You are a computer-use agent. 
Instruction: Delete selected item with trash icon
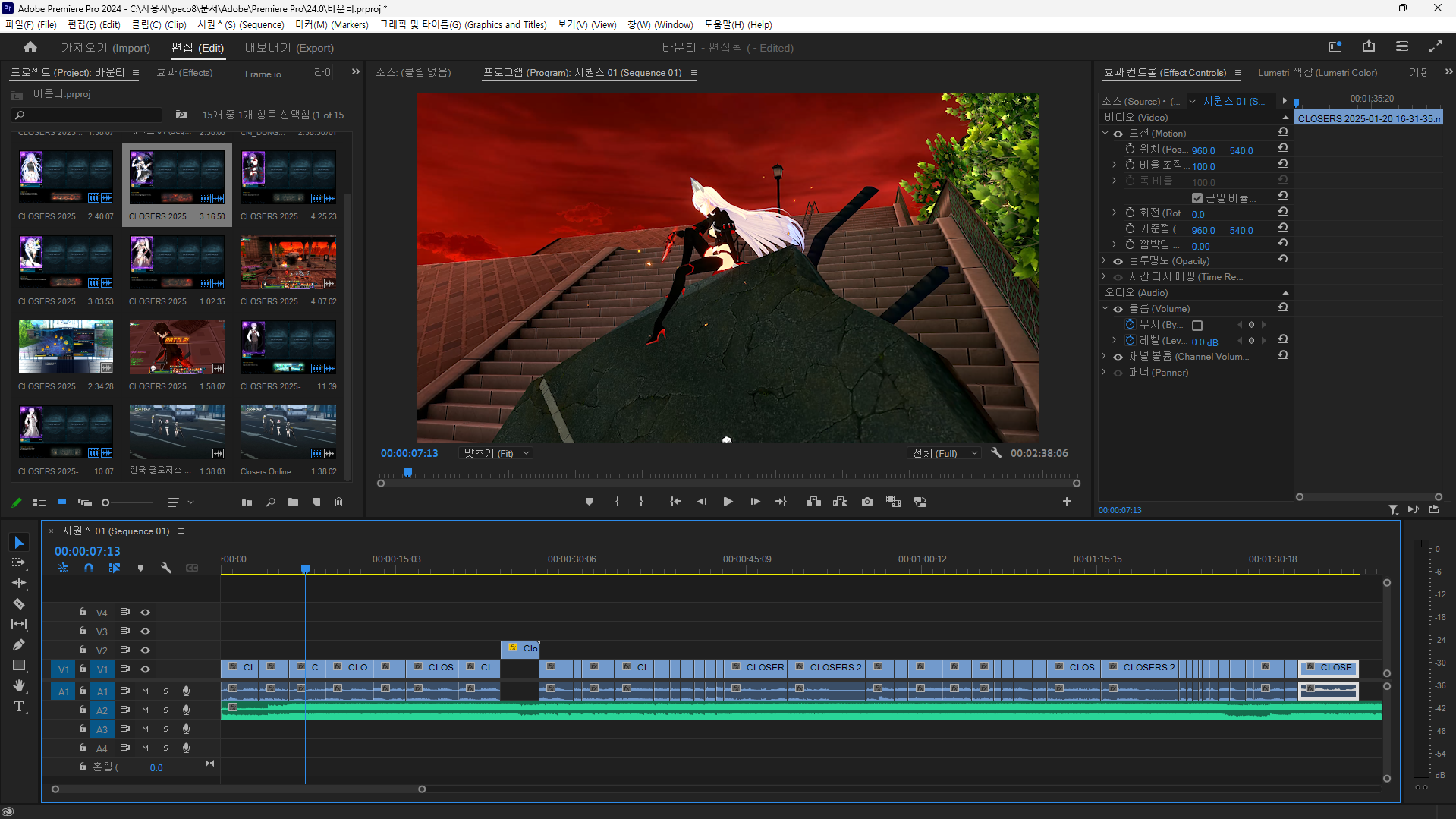tap(339, 502)
